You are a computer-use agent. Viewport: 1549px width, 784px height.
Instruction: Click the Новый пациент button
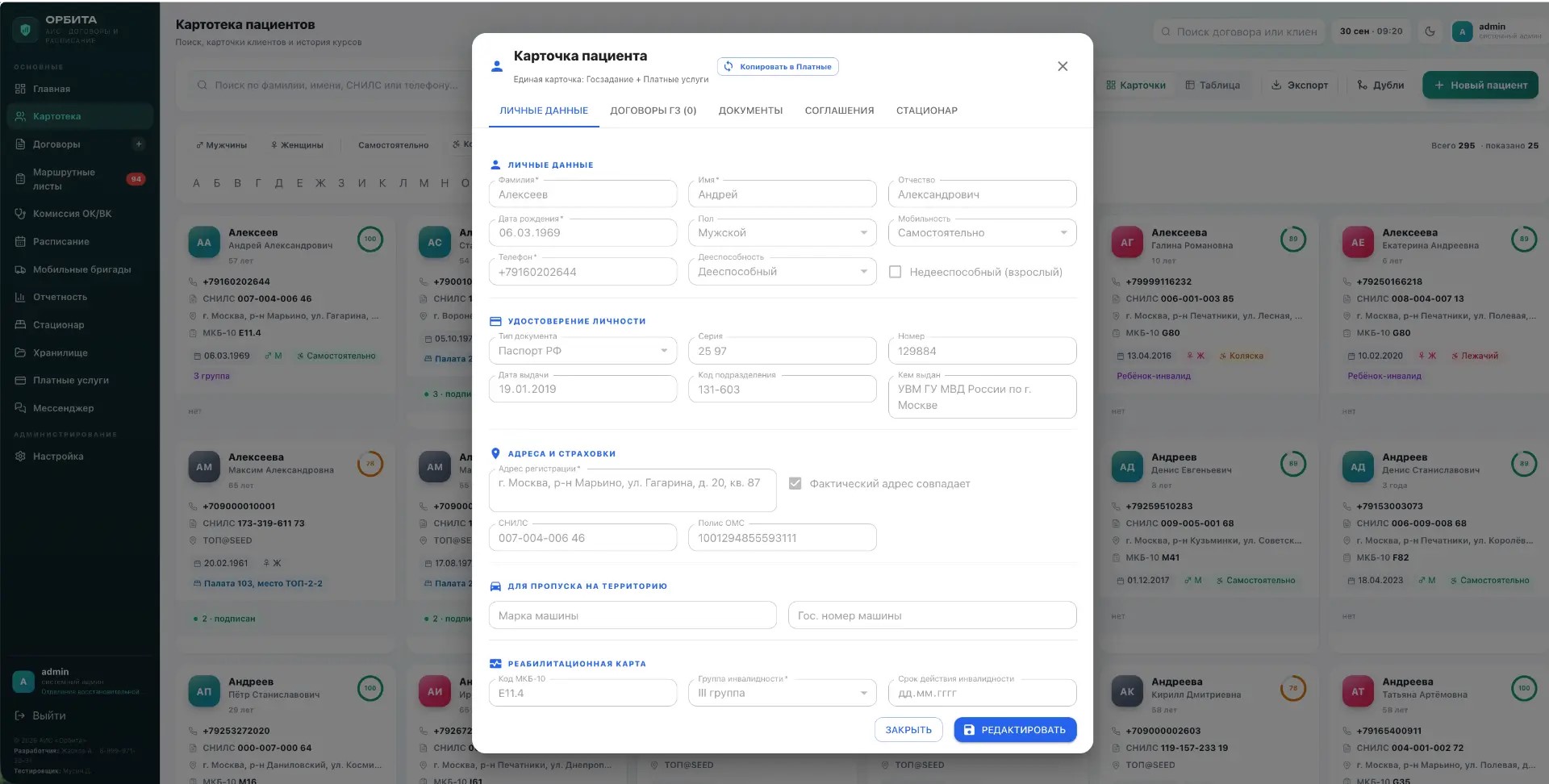click(x=1480, y=85)
